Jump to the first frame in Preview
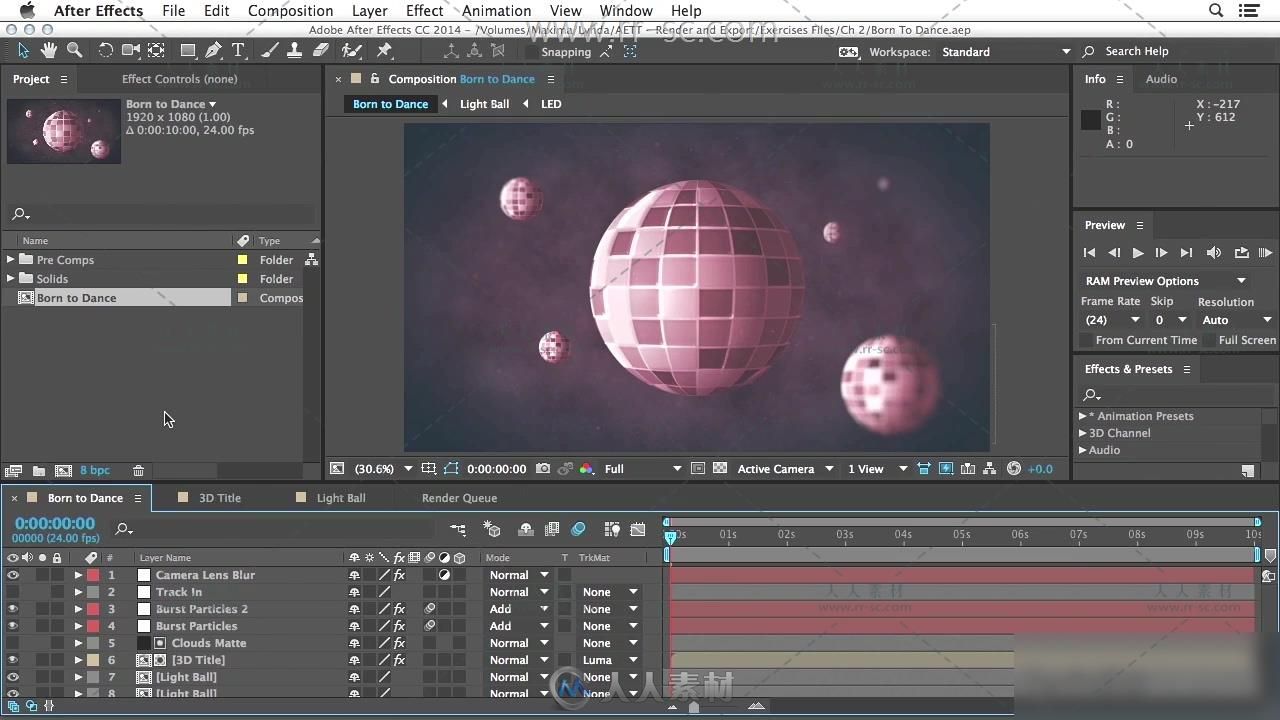The image size is (1280, 720). point(1089,253)
